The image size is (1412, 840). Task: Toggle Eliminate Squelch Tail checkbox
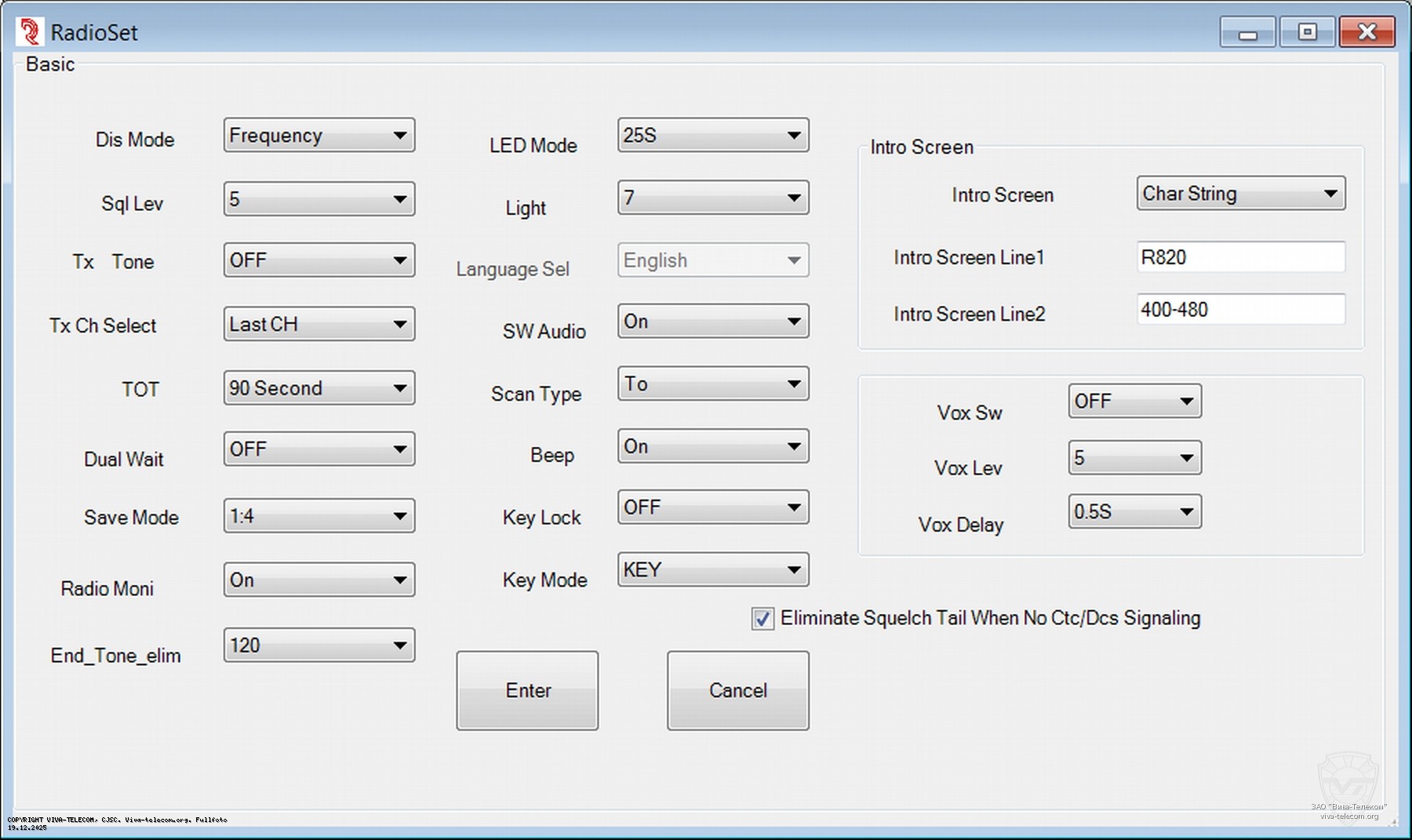tap(762, 619)
